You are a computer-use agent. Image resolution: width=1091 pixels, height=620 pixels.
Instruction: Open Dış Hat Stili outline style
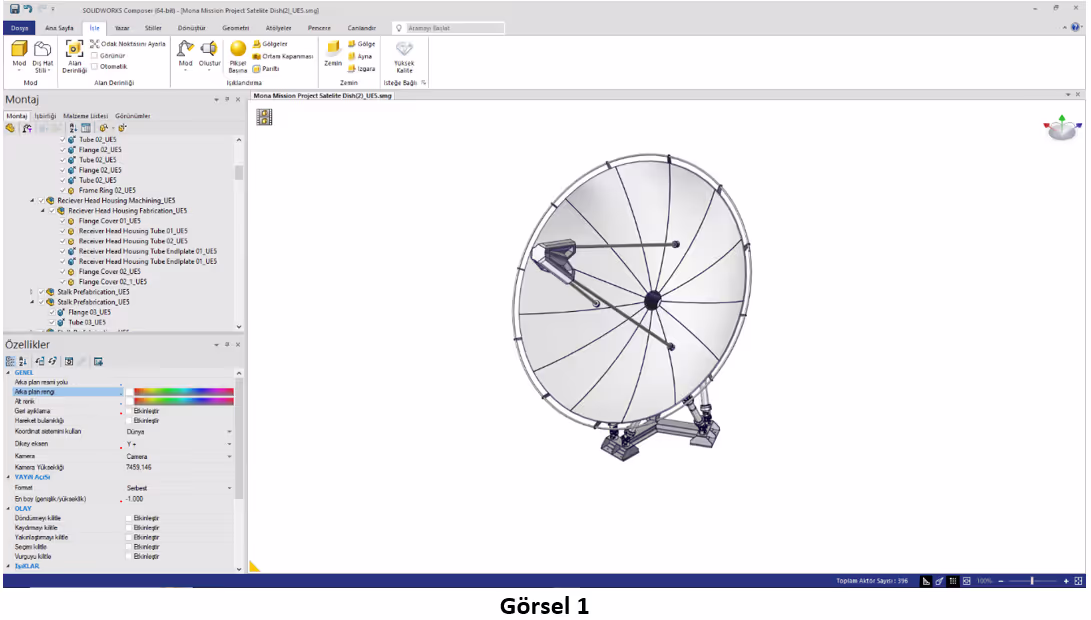pos(42,56)
